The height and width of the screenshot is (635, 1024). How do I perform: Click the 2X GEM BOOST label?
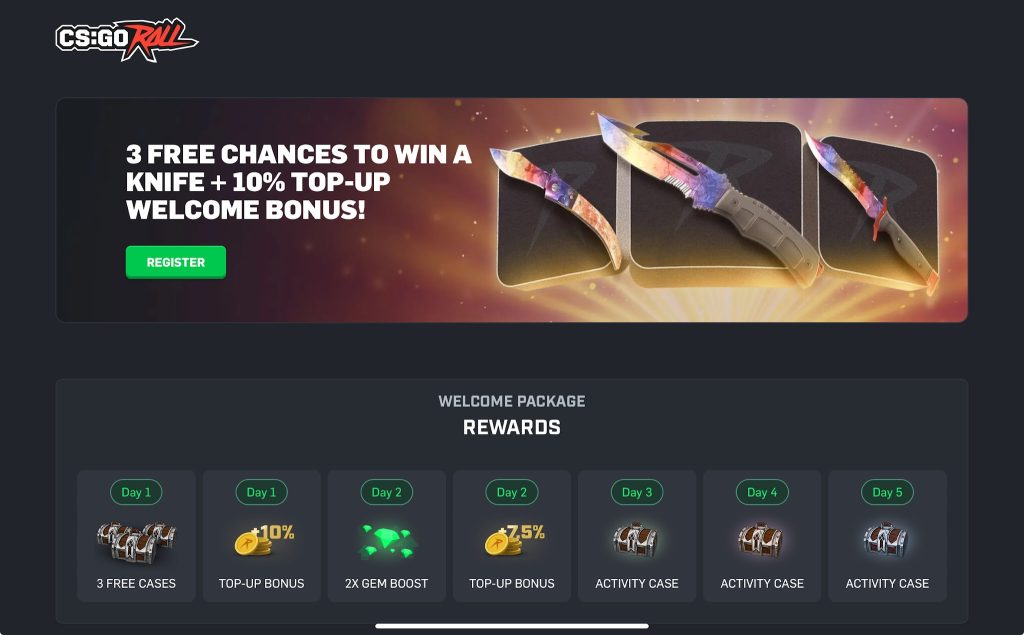point(387,583)
